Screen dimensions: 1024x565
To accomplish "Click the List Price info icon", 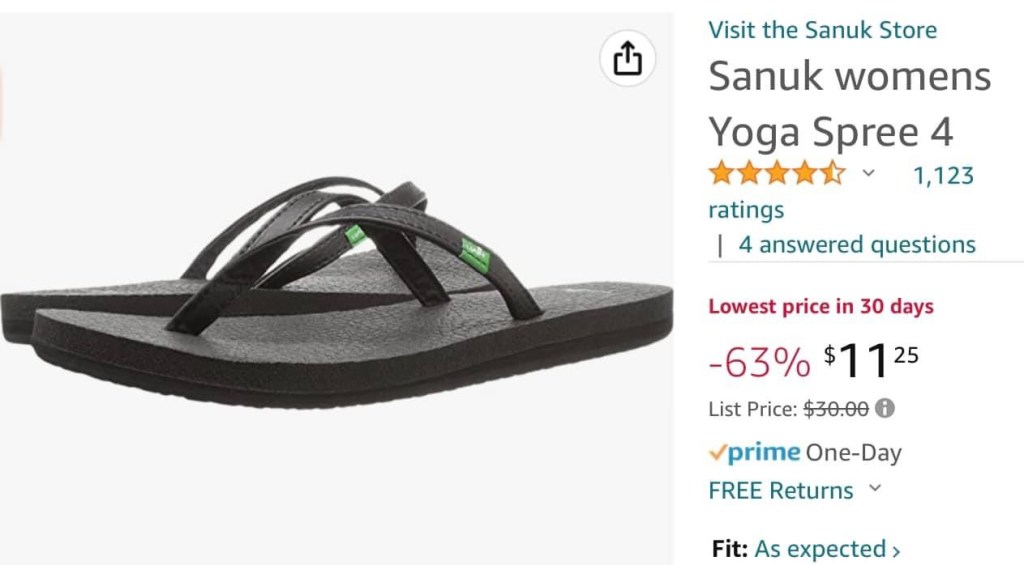I will [885, 408].
